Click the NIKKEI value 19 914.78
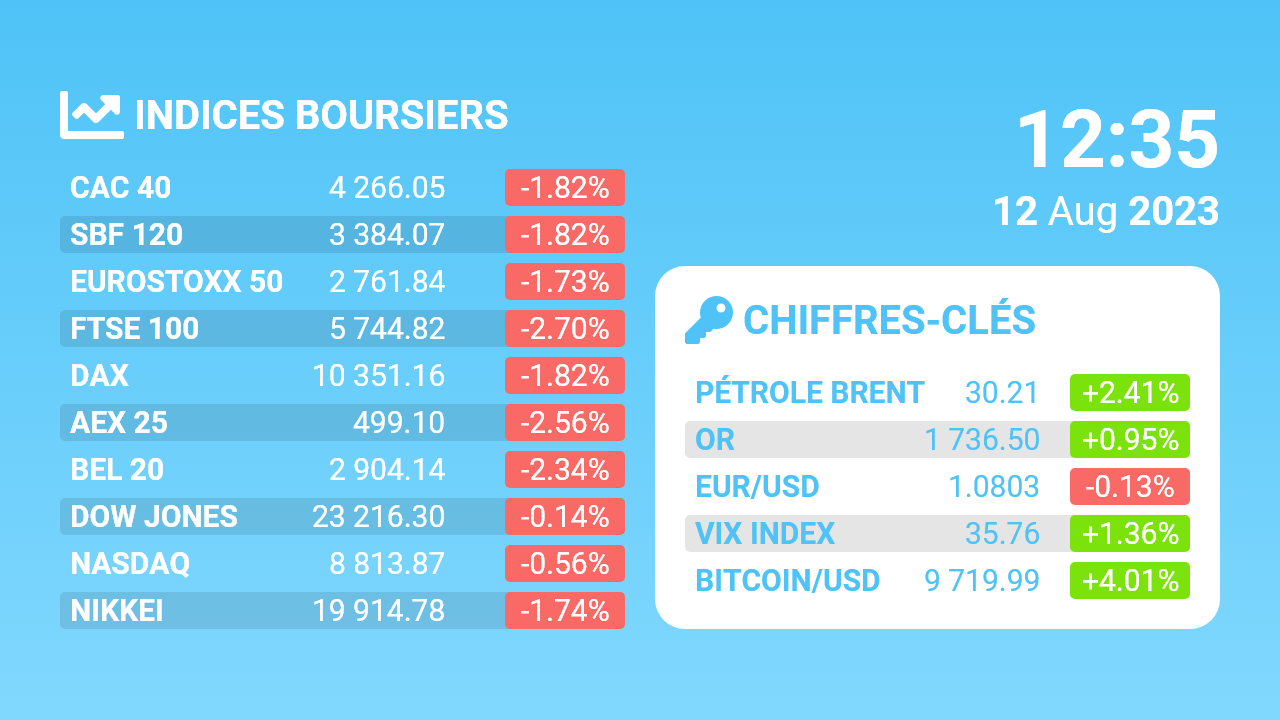Screen dimensions: 1280x720 click(378, 611)
